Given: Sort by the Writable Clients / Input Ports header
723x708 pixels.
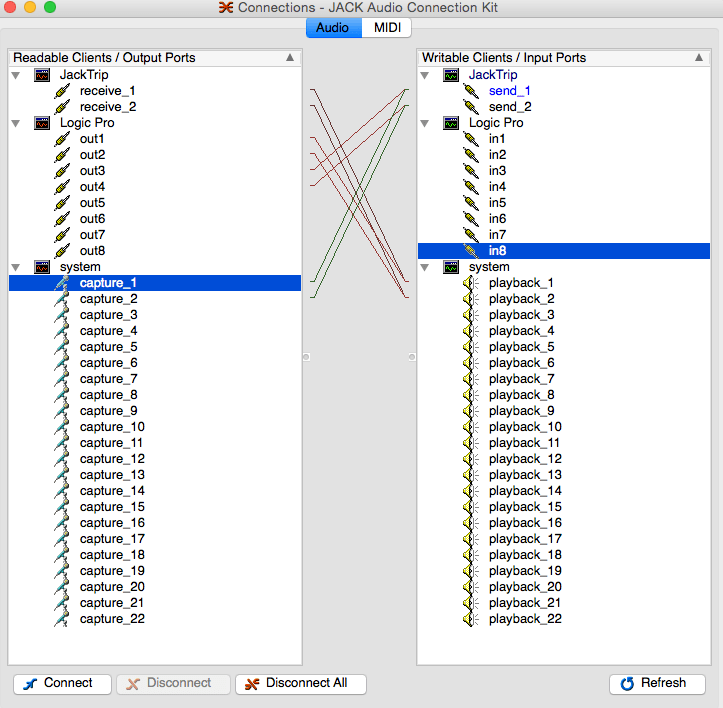Looking at the screenshot, I should coord(564,58).
